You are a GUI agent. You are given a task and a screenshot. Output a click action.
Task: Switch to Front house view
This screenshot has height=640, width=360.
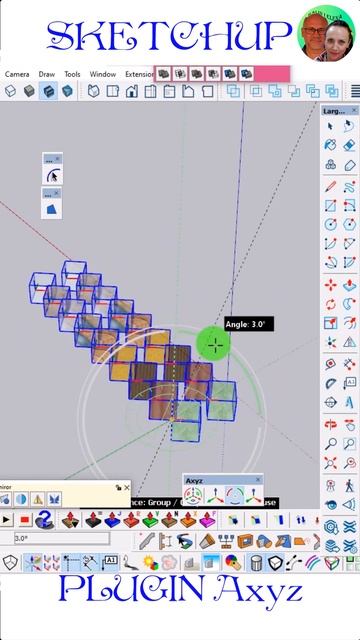pyautogui.click(x=131, y=91)
